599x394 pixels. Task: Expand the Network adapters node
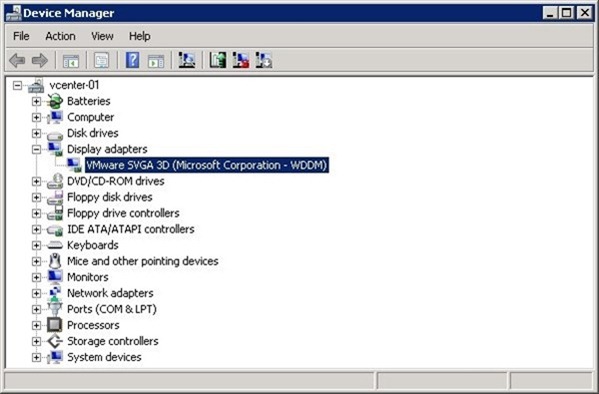pos(36,293)
